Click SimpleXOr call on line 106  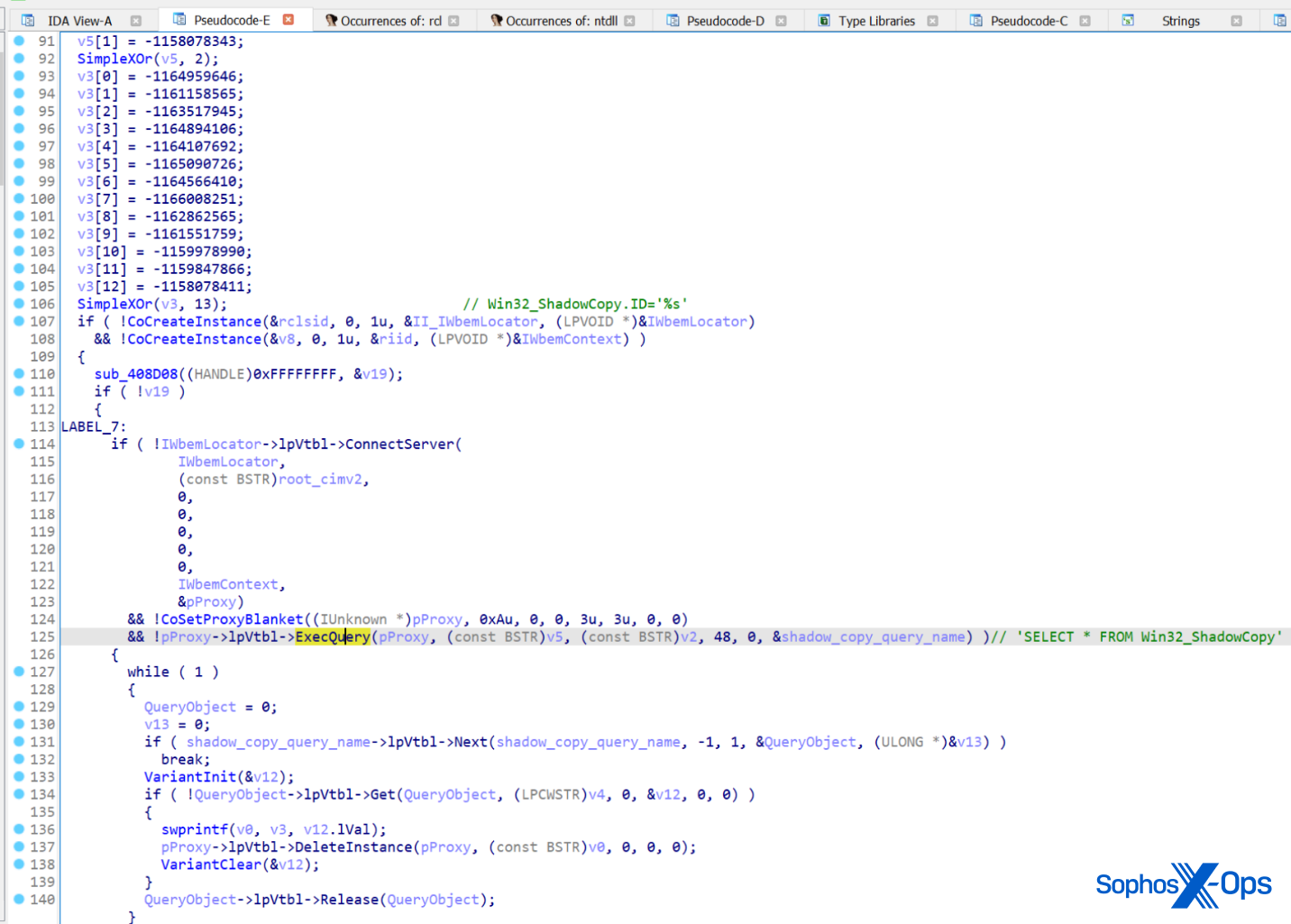(x=114, y=305)
